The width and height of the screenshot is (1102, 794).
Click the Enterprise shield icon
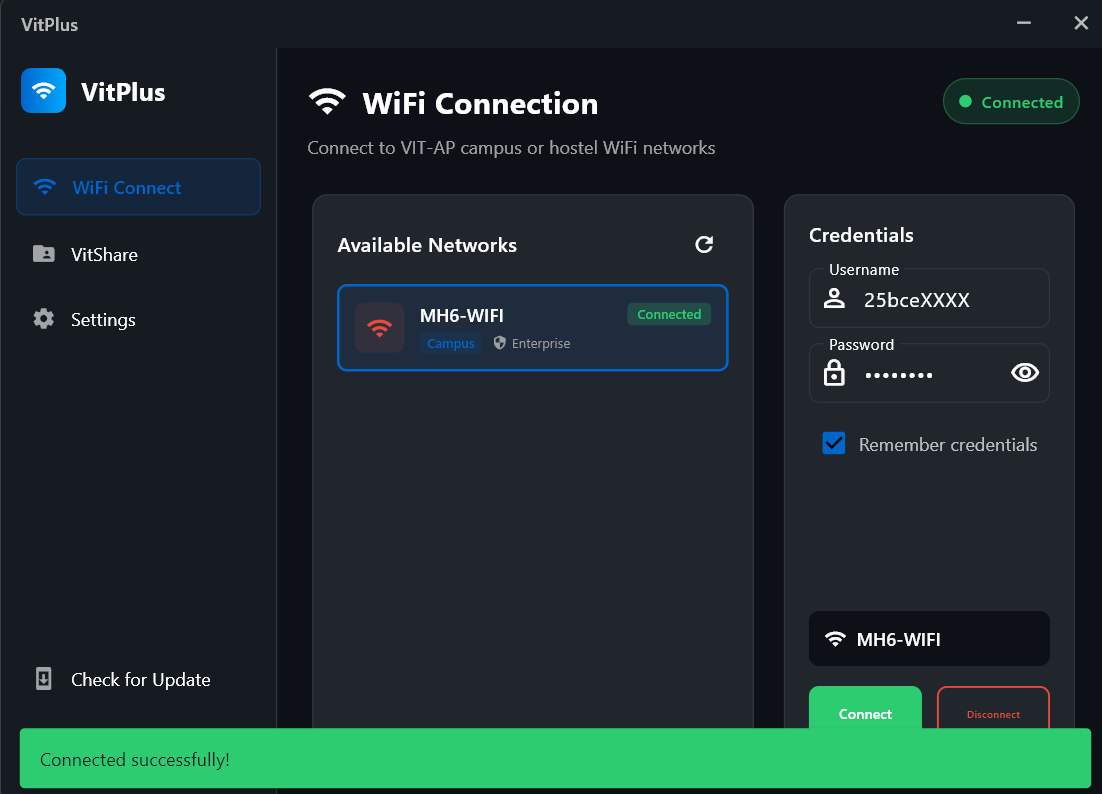[500, 343]
